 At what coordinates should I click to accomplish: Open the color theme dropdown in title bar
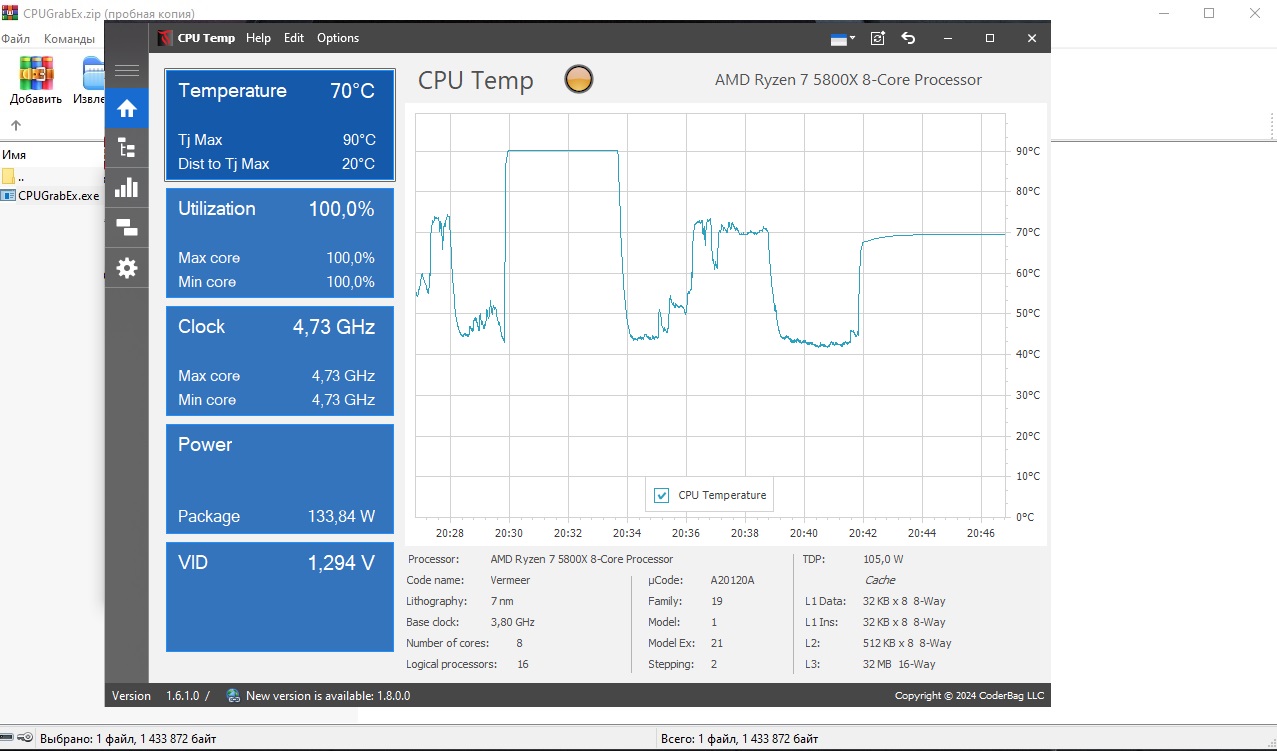point(843,38)
